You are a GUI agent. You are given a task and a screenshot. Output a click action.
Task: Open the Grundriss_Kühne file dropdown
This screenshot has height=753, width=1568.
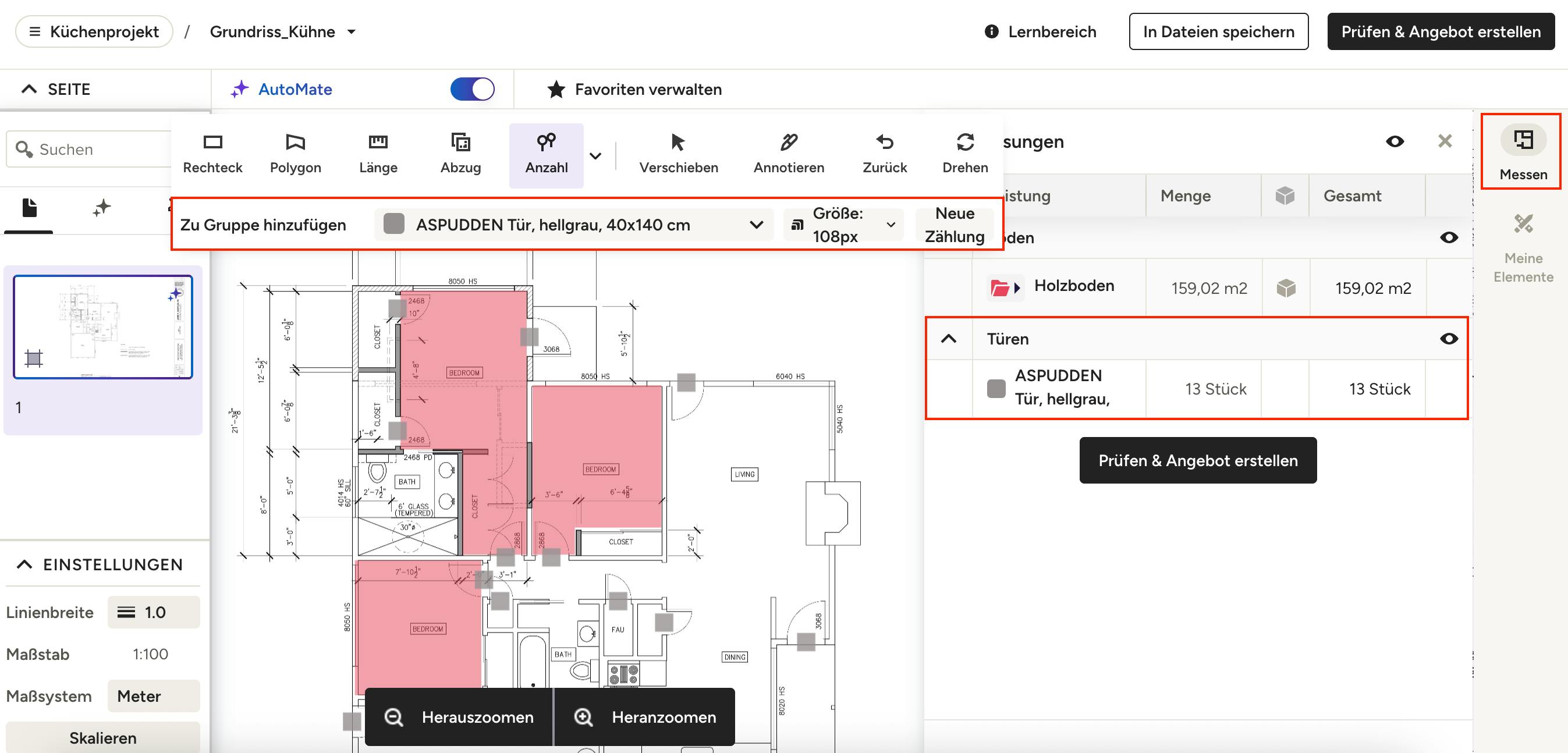(x=351, y=31)
